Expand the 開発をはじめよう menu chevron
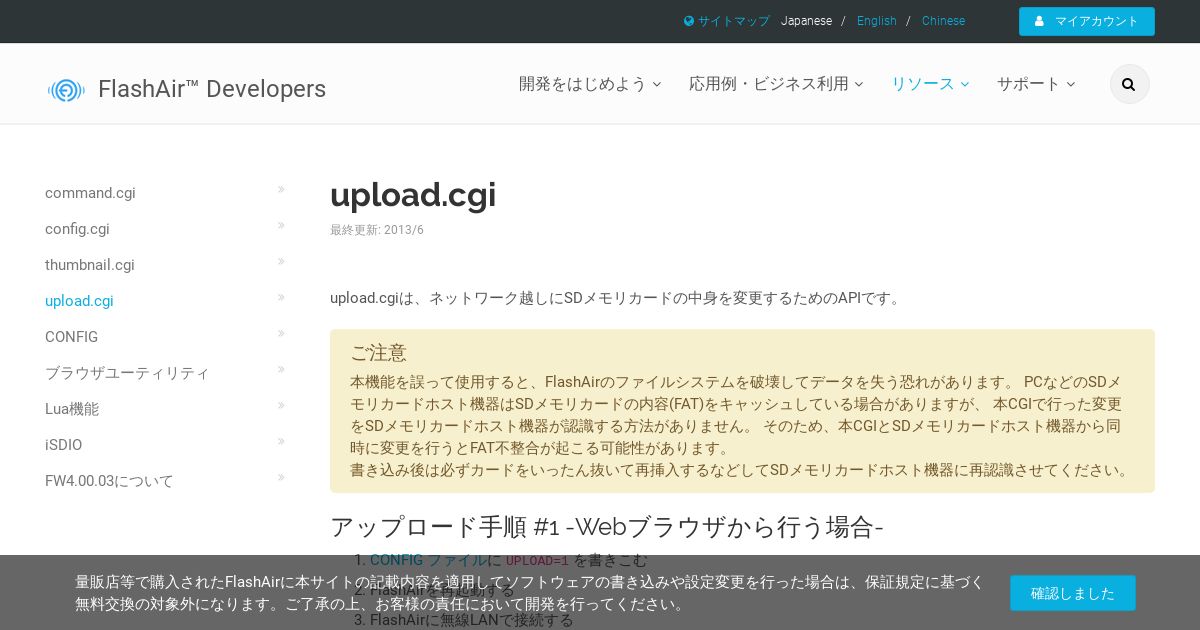 657,84
